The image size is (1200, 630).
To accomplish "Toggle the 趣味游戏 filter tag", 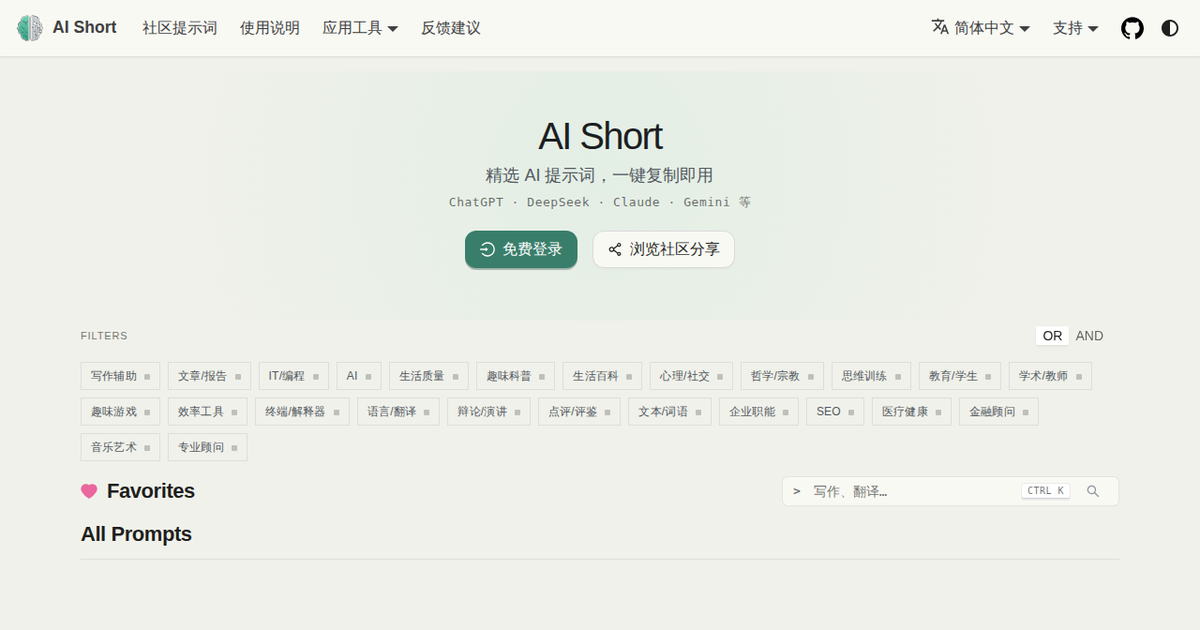I will pyautogui.click(x=120, y=411).
